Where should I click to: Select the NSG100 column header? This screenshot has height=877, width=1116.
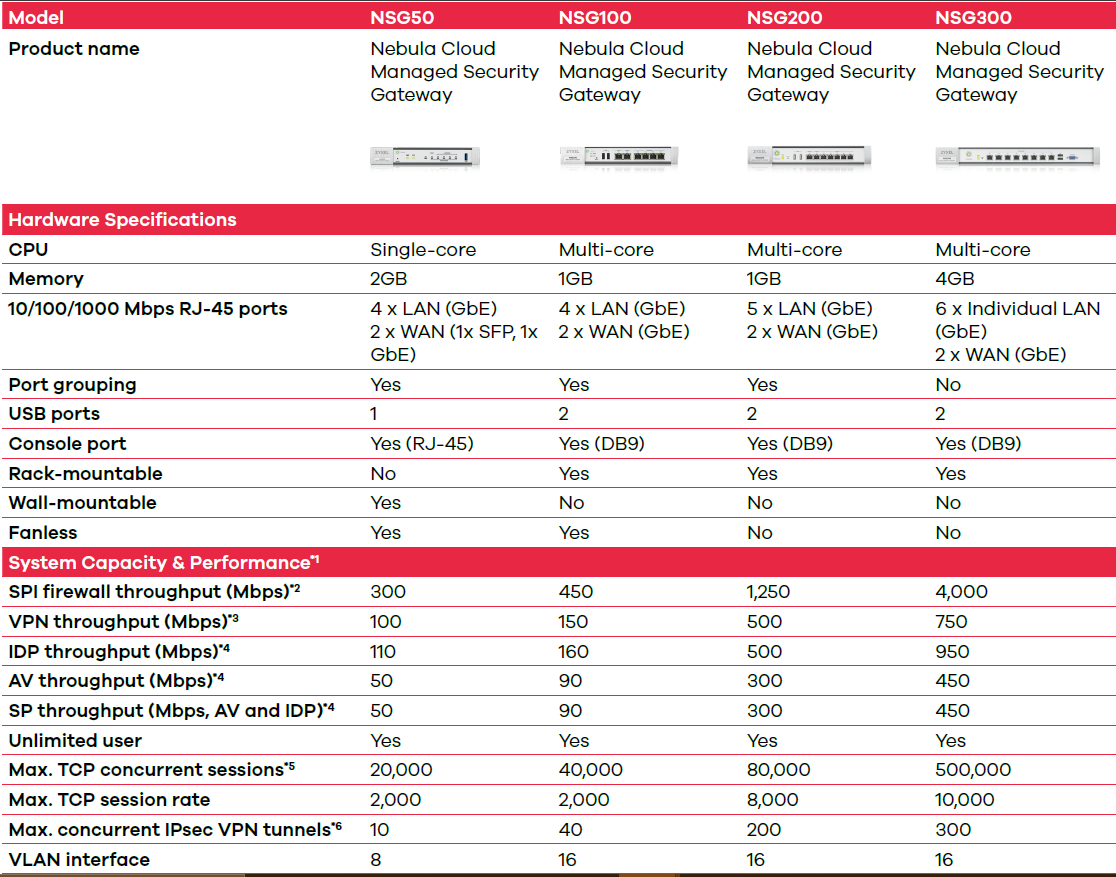[595, 17]
